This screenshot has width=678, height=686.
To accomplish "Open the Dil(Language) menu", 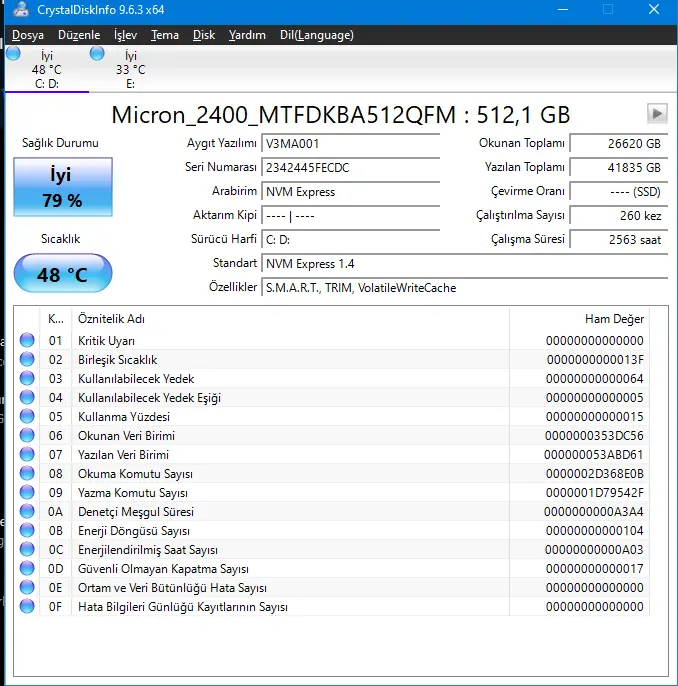I will 317,35.
